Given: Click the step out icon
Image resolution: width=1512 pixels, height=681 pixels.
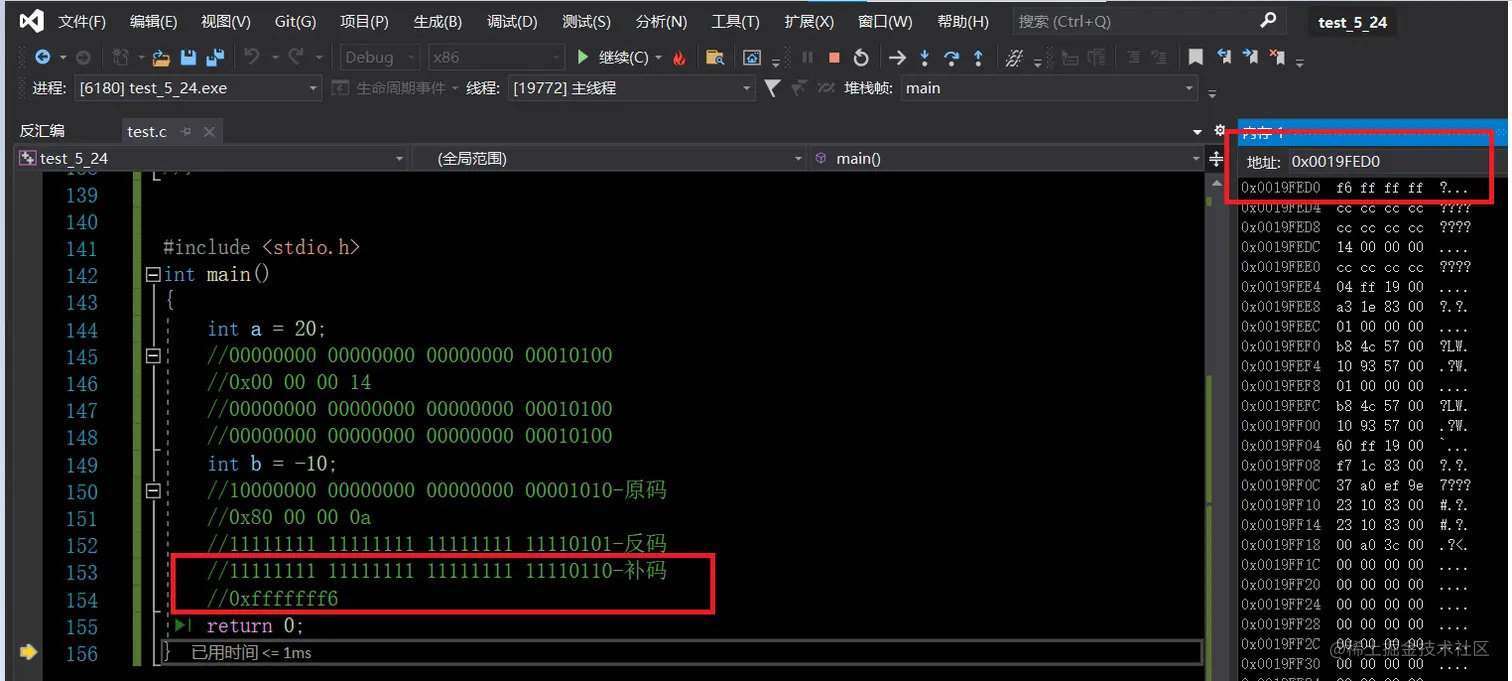Looking at the screenshot, I should point(978,58).
